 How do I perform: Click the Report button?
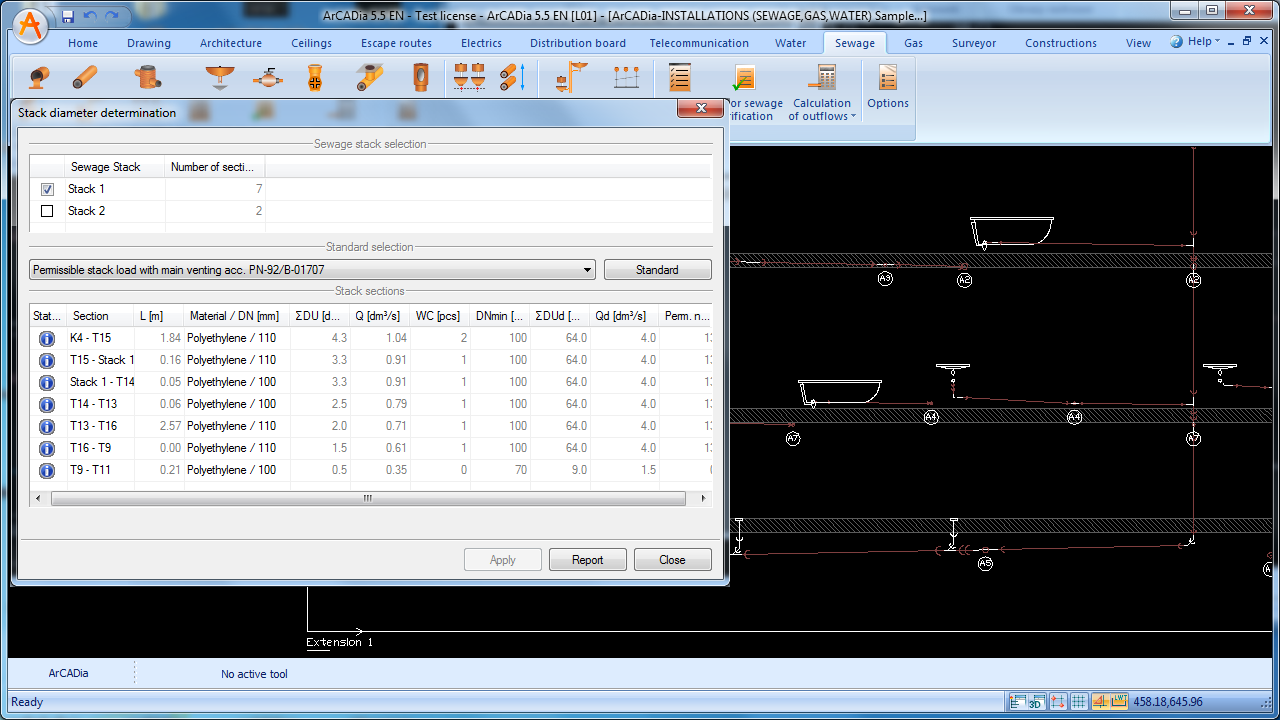(x=588, y=560)
